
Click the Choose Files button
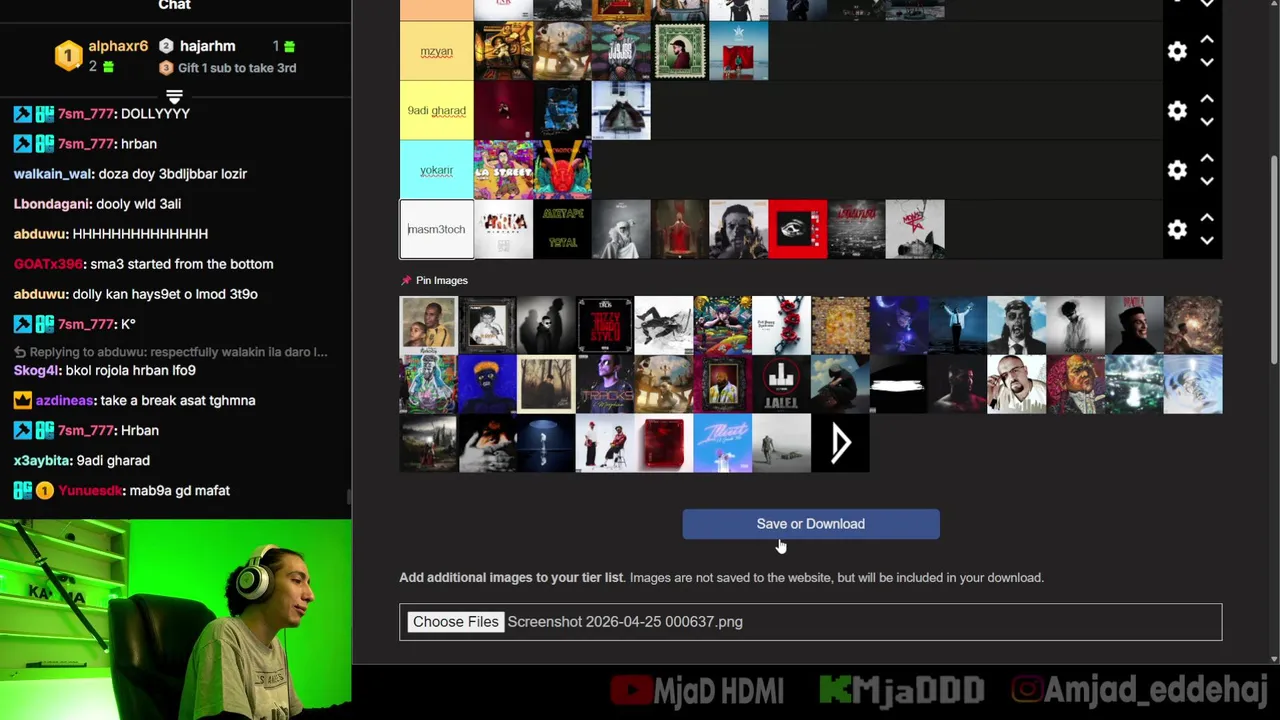point(455,622)
